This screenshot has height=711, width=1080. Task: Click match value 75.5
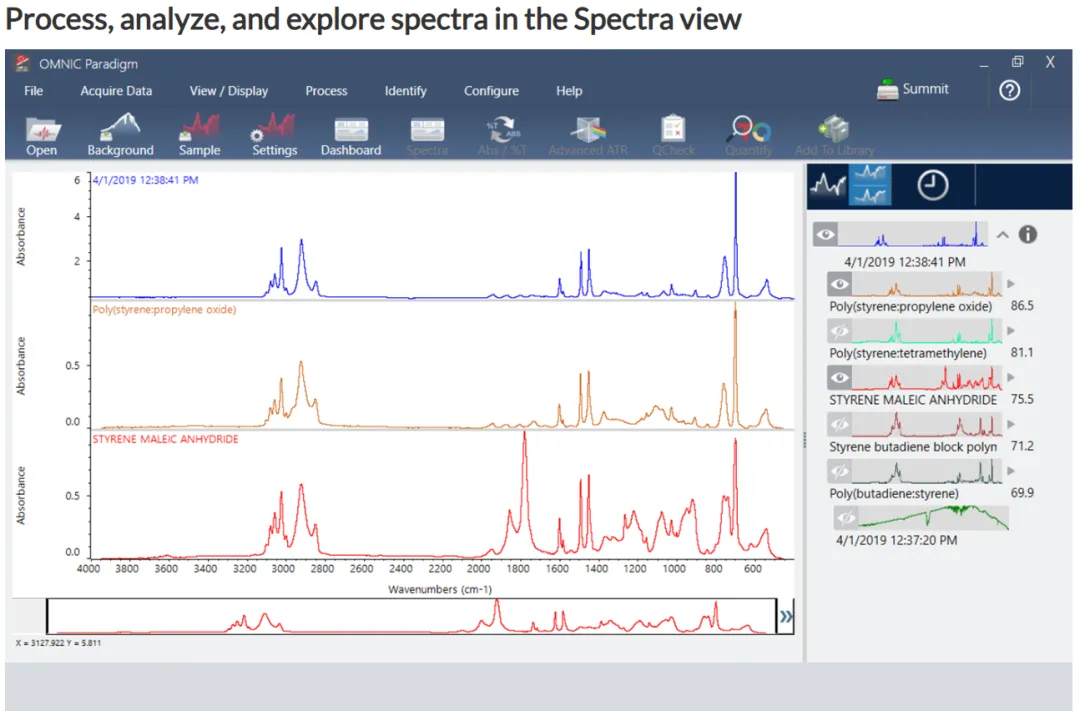pos(1022,399)
